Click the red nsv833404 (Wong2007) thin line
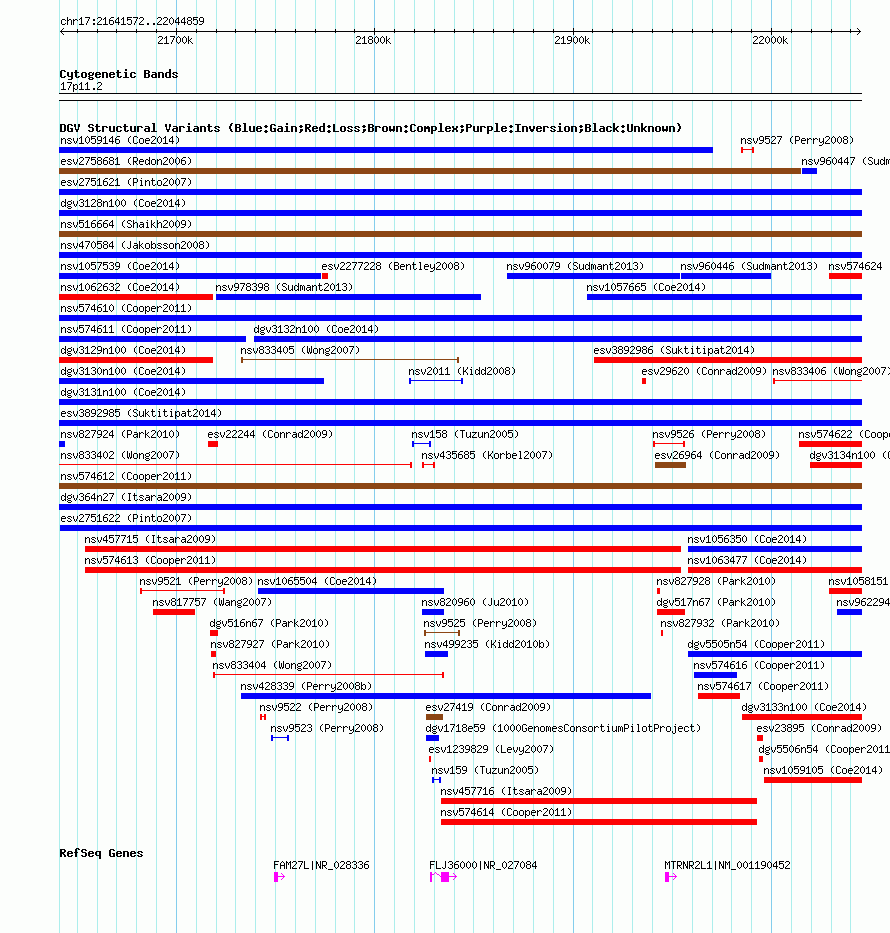 pyautogui.click(x=328, y=675)
